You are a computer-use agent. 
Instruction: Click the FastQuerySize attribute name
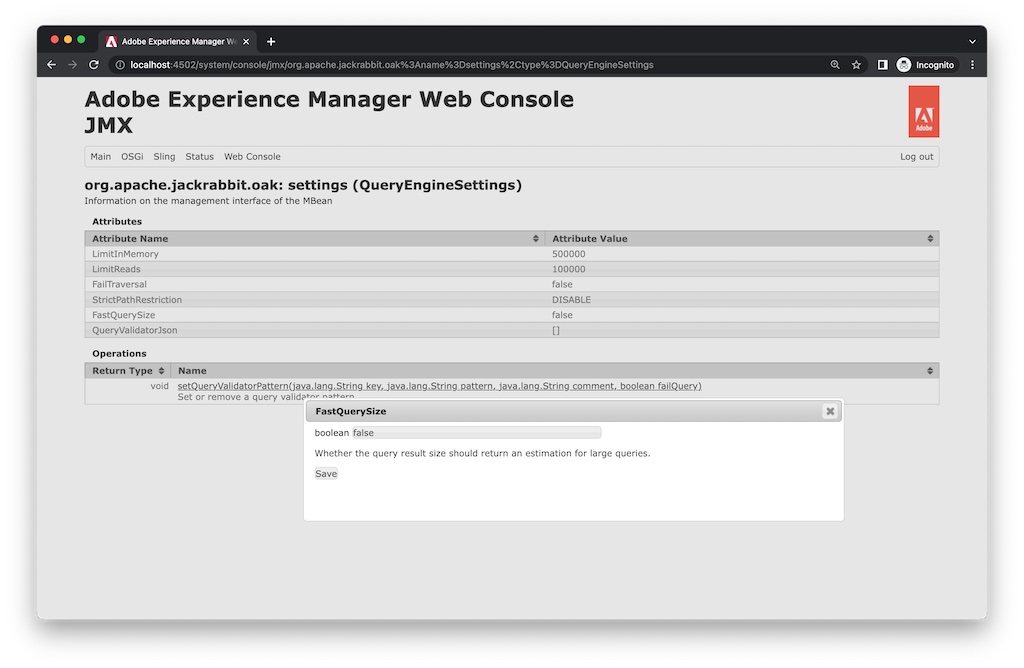click(x=123, y=315)
